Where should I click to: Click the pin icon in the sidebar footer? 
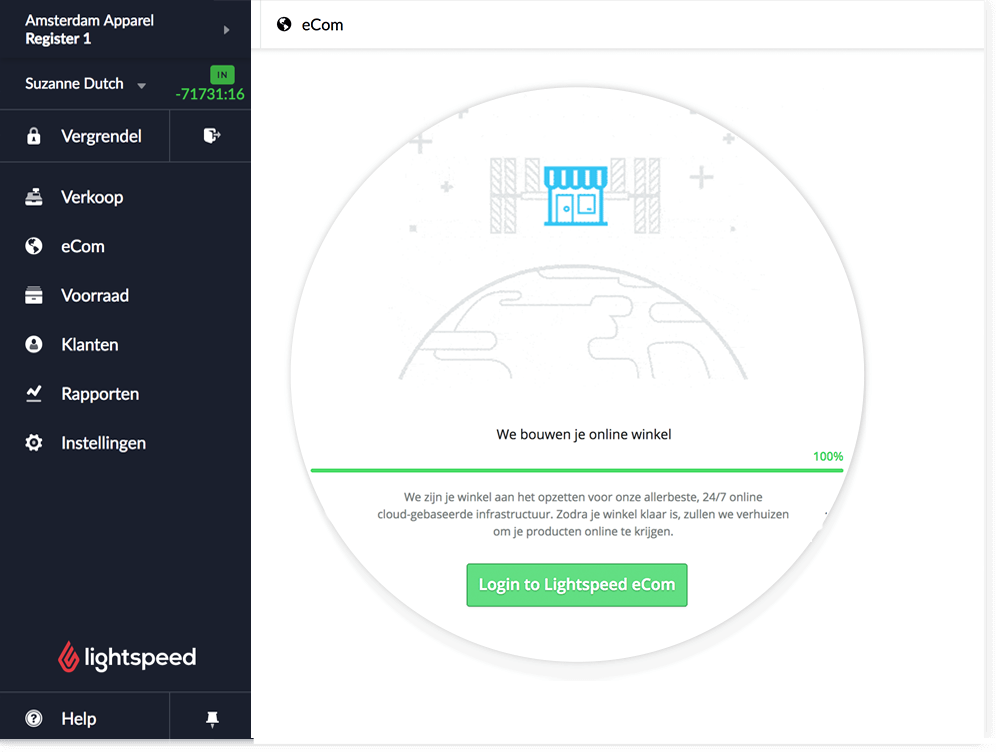(x=212, y=718)
